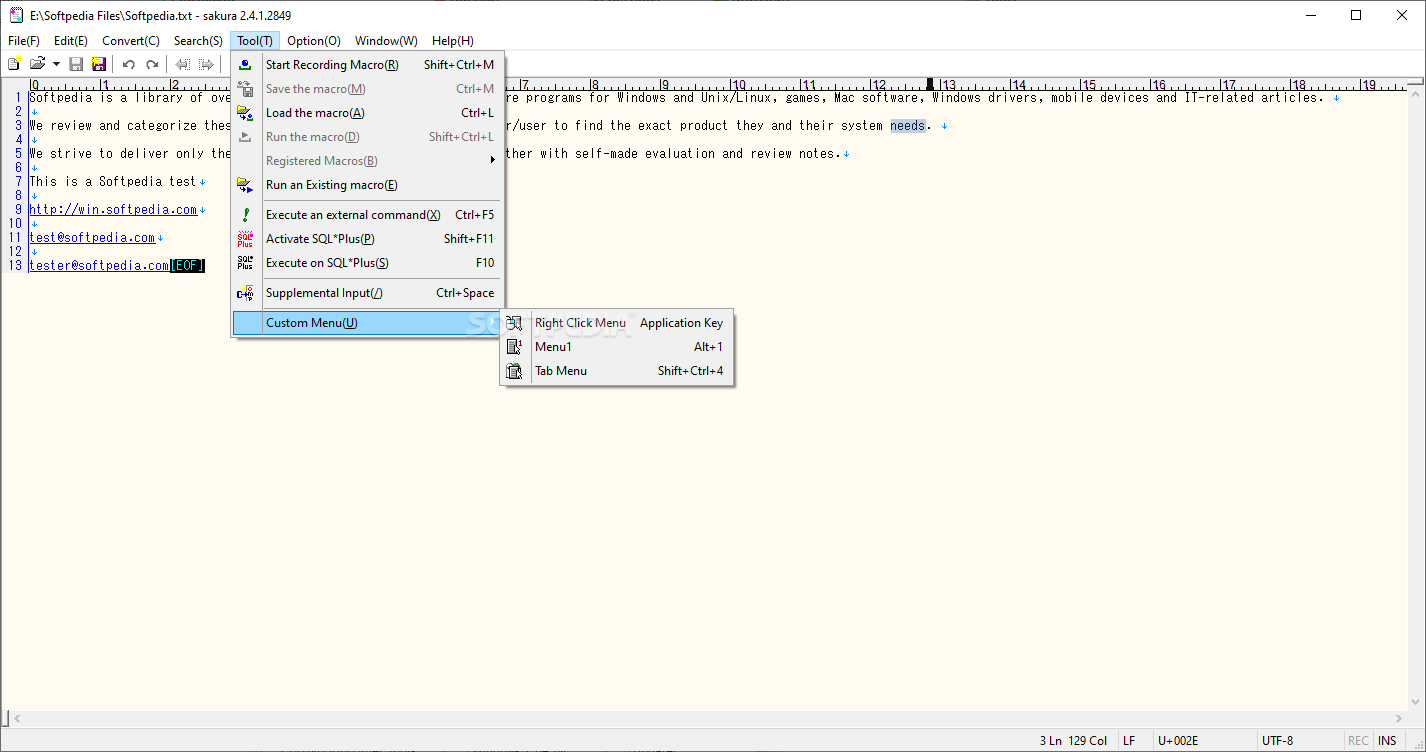The width and height of the screenshot is (1426, 752).
Task: Open the http://win.softpedia.com link
Action: (113, 210)
